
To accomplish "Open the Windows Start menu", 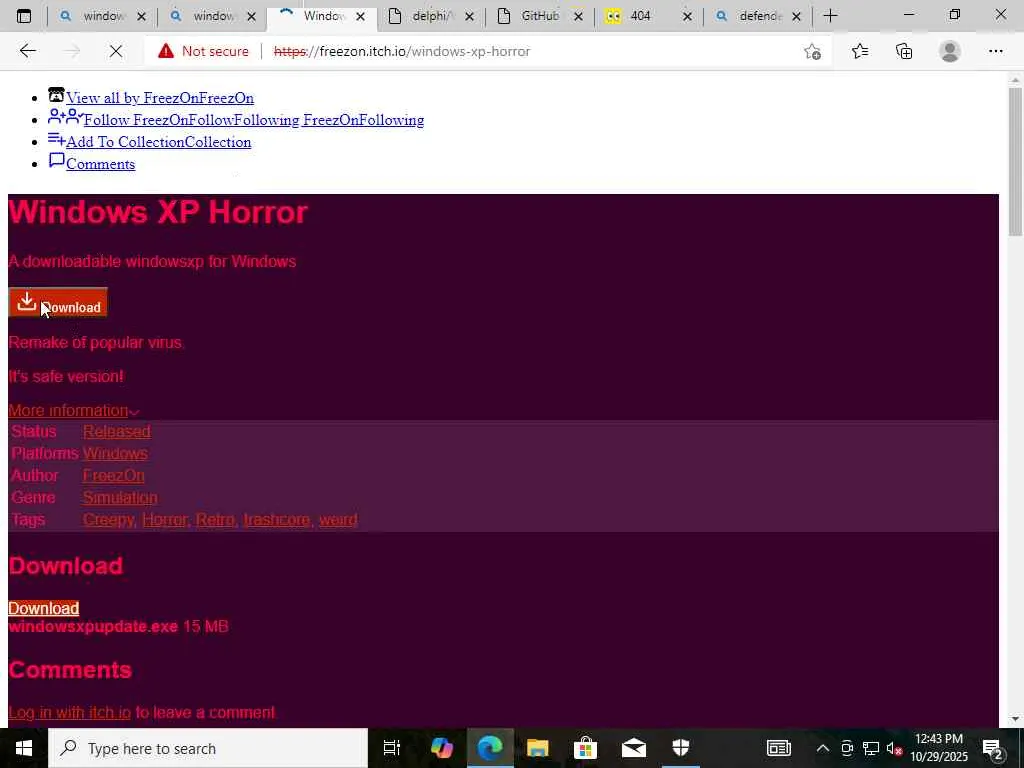I will tap(24, 748).
